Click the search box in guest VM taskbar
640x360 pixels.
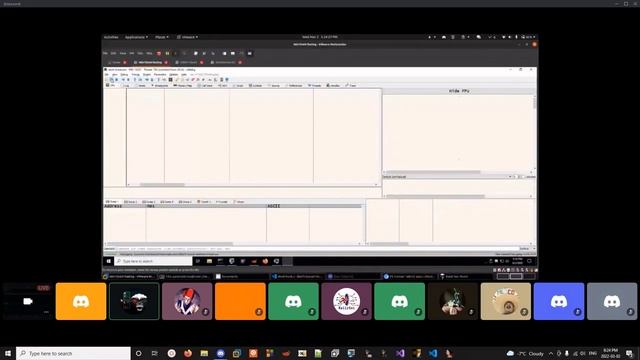click(x=153, y=261)
